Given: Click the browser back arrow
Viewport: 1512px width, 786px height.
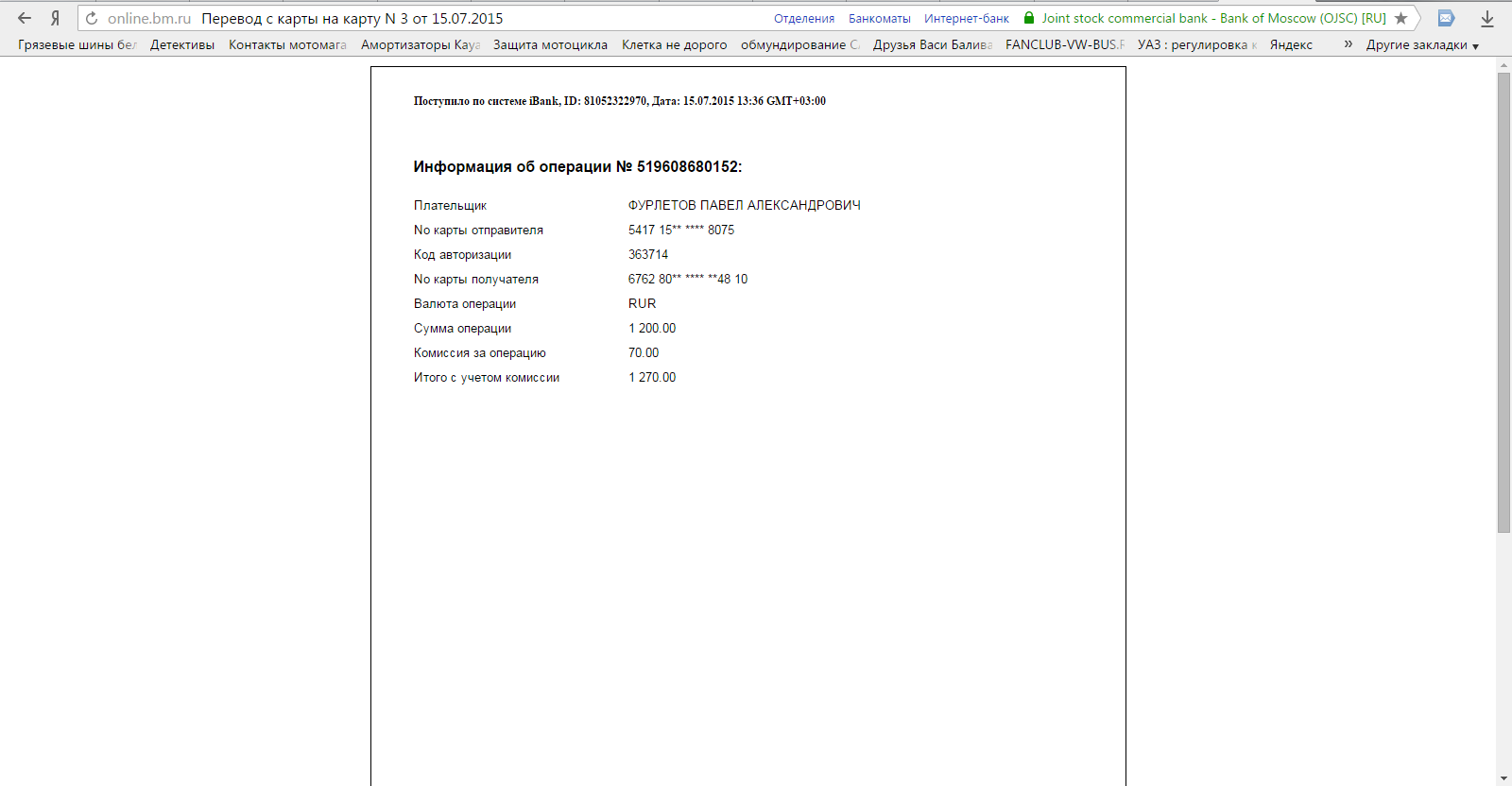Looking at the screenshot, I should pyautogui.click(x=25, y=18).
